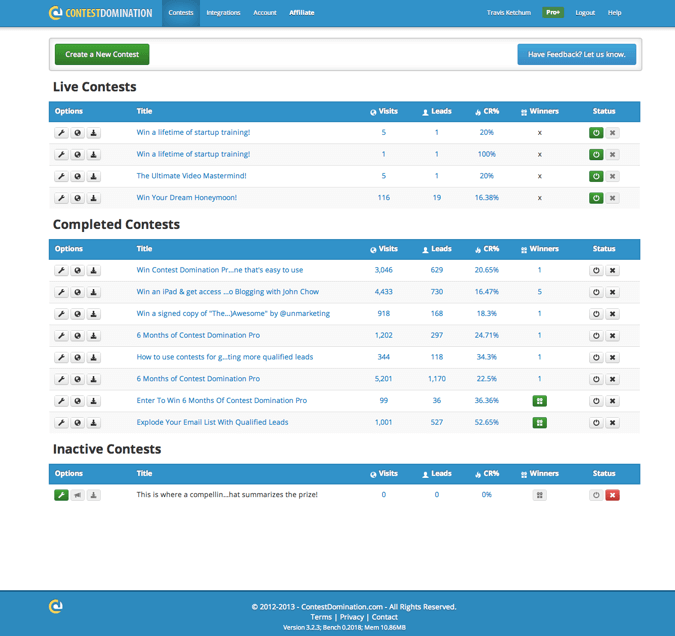Click the 116 visits value for Dream Honeymoon
675x636 pixels.
click(384, 198)
